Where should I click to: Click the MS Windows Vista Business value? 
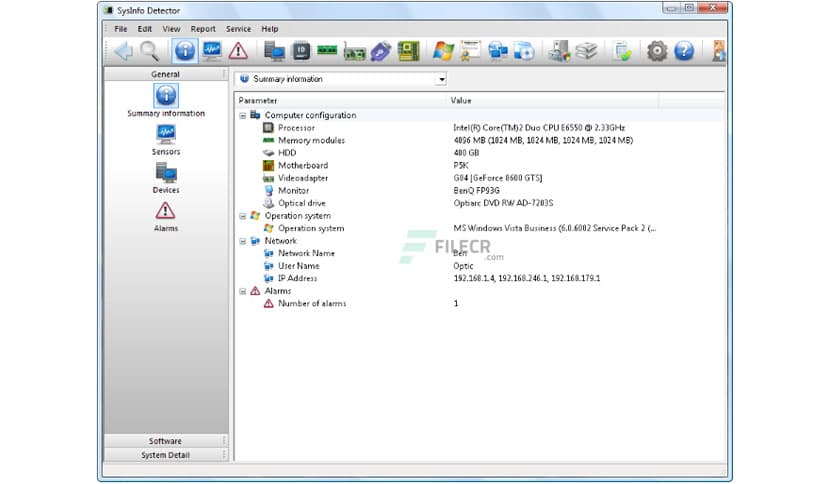coord(554,228)
